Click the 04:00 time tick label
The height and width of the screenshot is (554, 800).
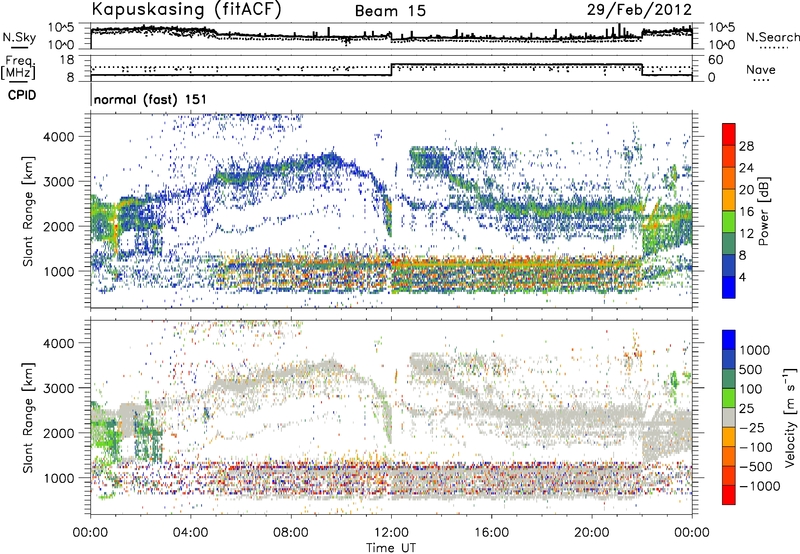[191, 533]
